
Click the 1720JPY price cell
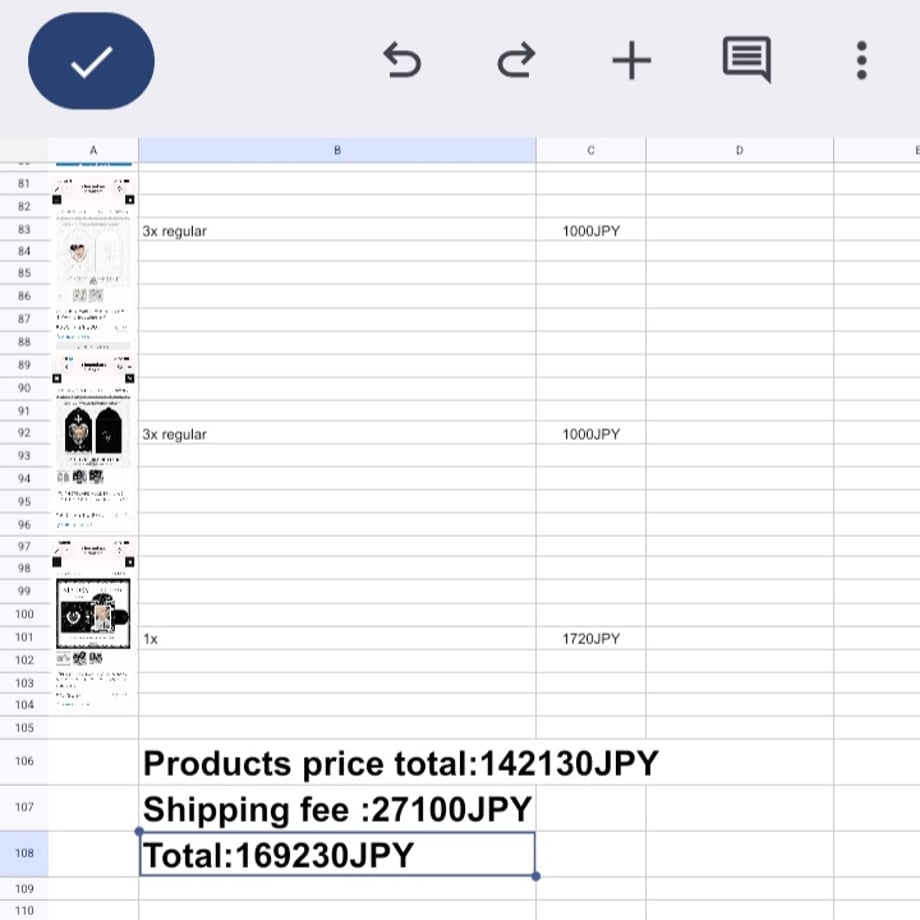(x=591, y=637)
